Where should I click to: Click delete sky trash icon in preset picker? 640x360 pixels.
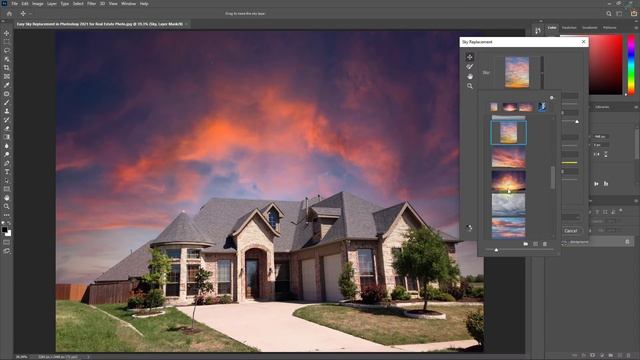pyautogui.click(x=544, y=244)
